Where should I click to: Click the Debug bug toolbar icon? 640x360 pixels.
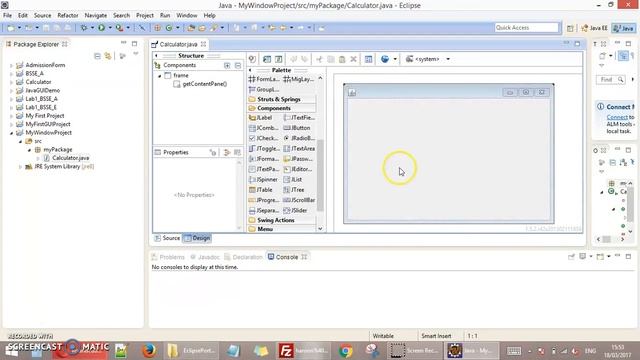coord(83,28)
